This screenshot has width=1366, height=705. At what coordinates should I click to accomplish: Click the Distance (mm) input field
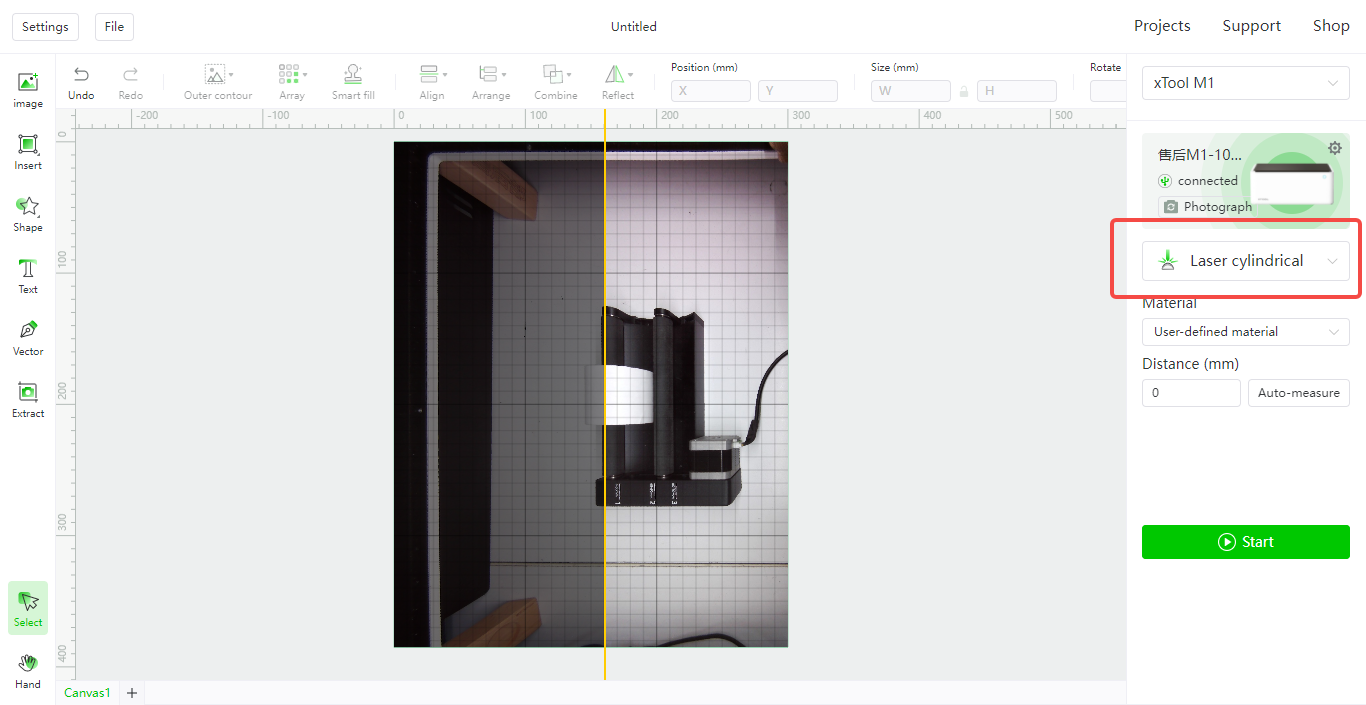pos(1190,393)
